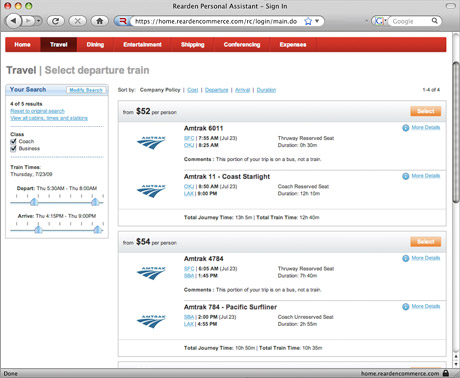The height and width of the screenshot is (378, 460).
Task: Open the Shipping tab
Action: point(193,45)
